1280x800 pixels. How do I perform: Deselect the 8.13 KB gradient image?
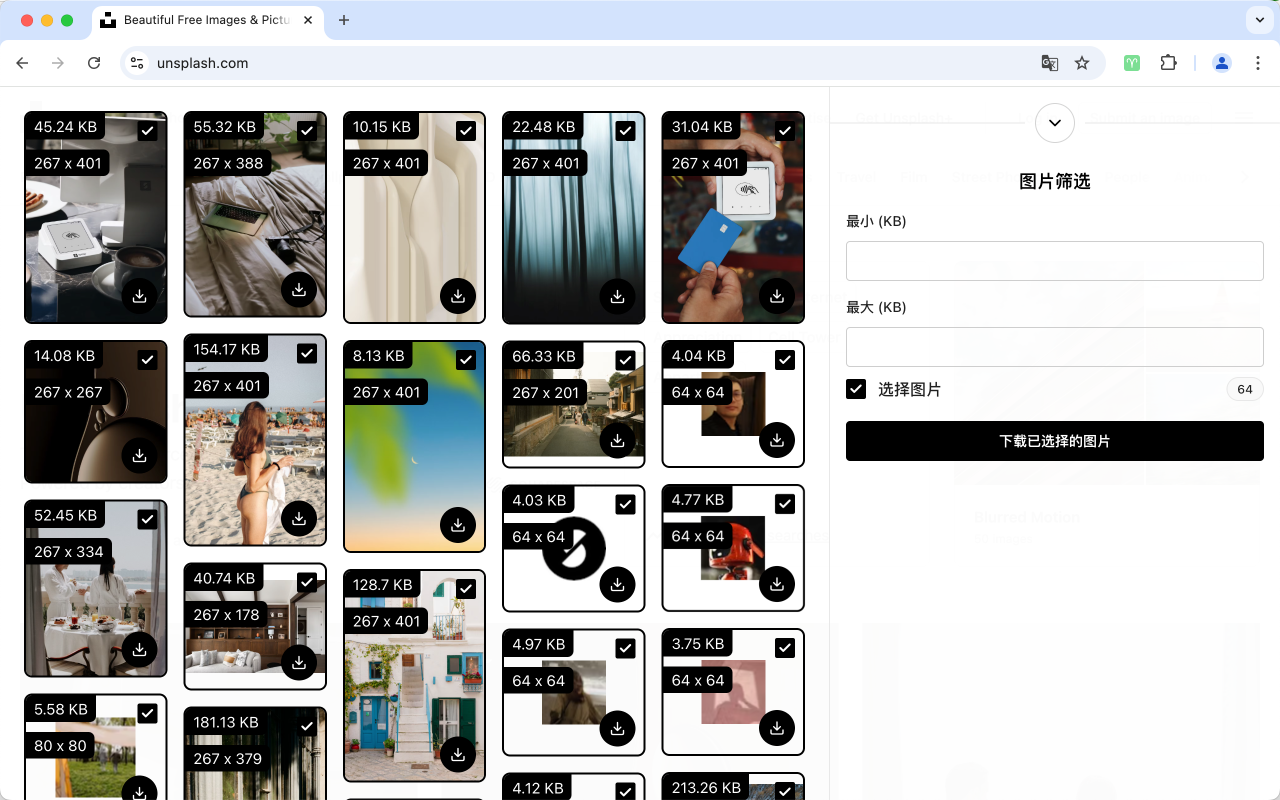(x=466, y=360)
